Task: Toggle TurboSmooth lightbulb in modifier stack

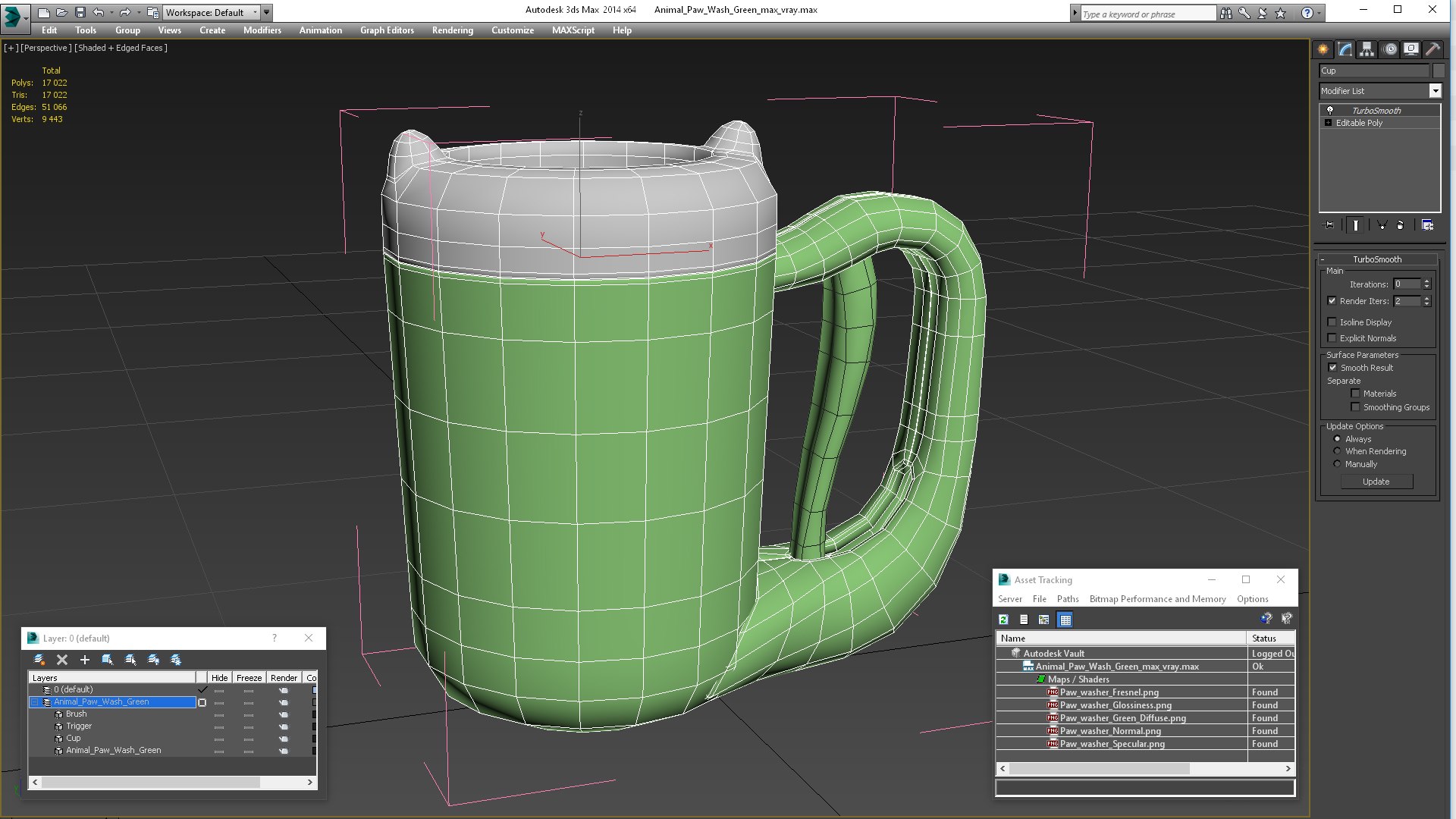Action: 1329,111
